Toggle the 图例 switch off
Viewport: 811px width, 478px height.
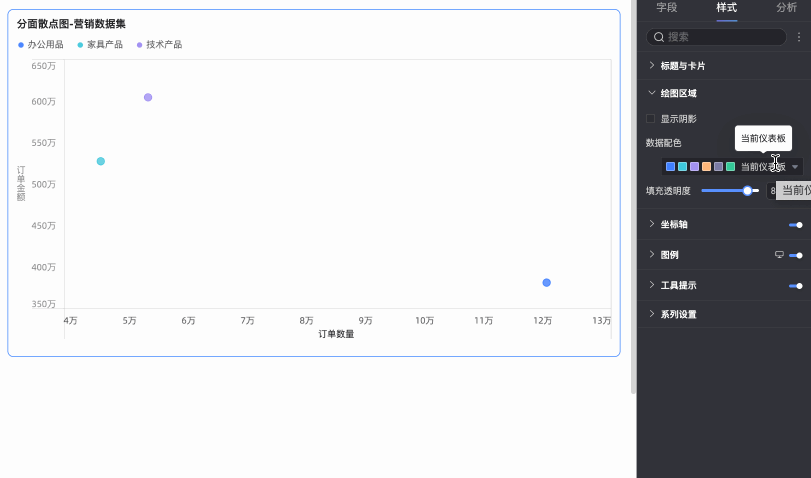click(796, 256)
